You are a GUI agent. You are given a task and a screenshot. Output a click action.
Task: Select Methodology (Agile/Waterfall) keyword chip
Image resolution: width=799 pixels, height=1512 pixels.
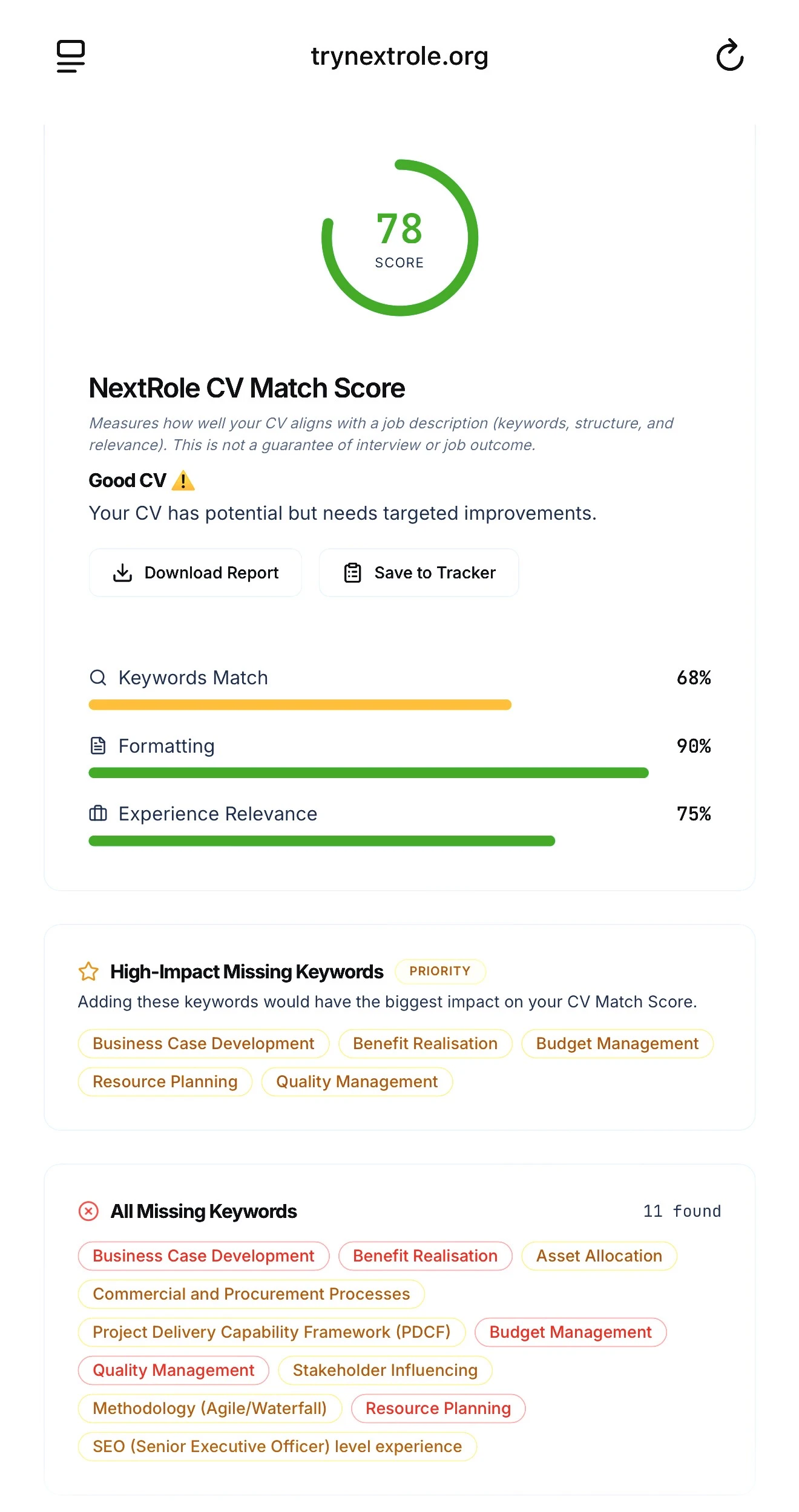click(209, 1409)
